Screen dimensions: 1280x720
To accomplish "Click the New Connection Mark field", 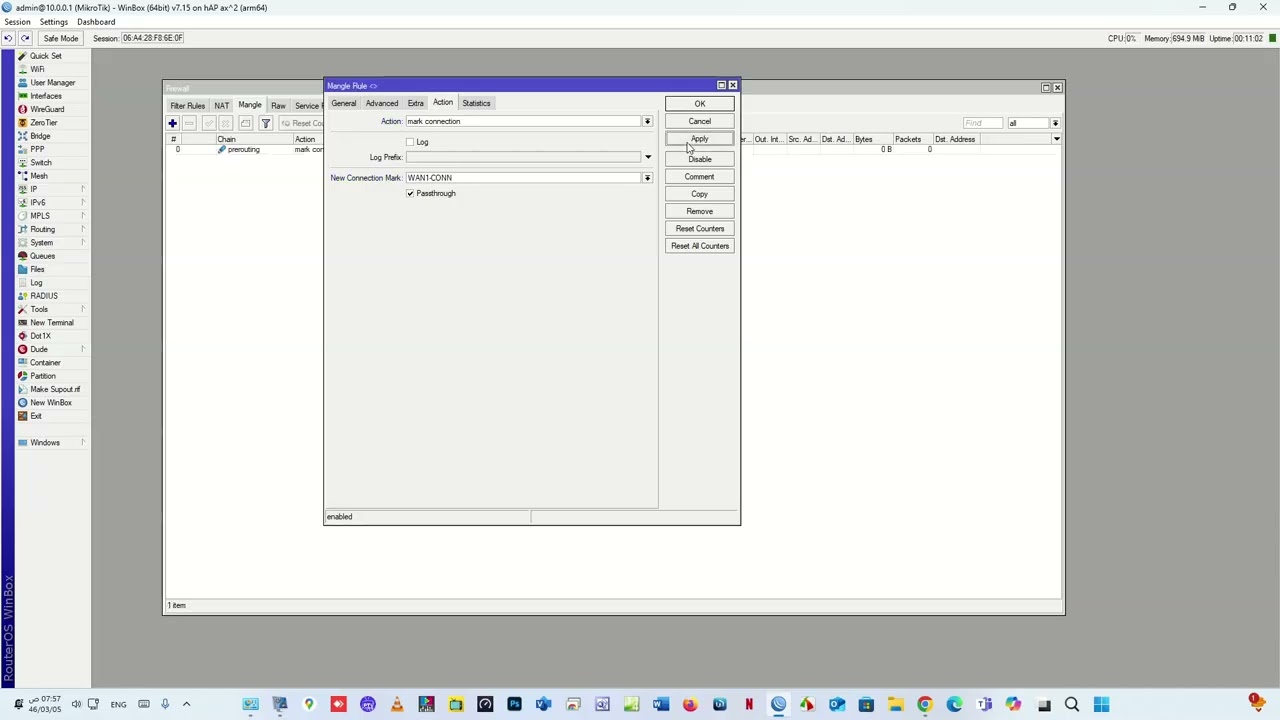I will pos(522,178).
